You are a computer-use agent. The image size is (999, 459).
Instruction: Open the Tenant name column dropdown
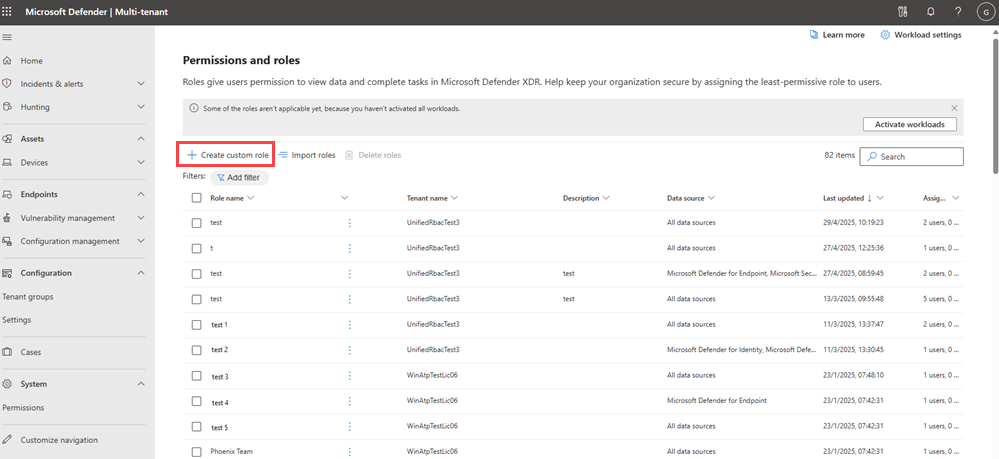click(x=454, y=198)
